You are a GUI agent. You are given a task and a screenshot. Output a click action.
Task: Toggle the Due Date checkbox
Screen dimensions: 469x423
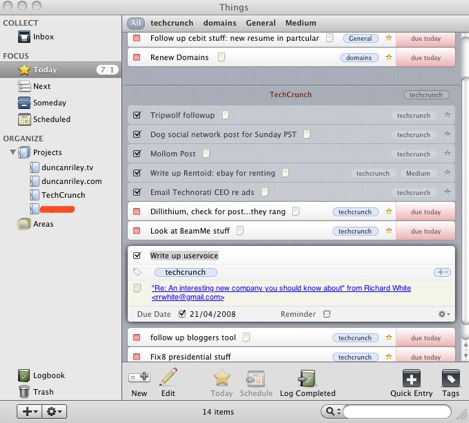[182, 314]
